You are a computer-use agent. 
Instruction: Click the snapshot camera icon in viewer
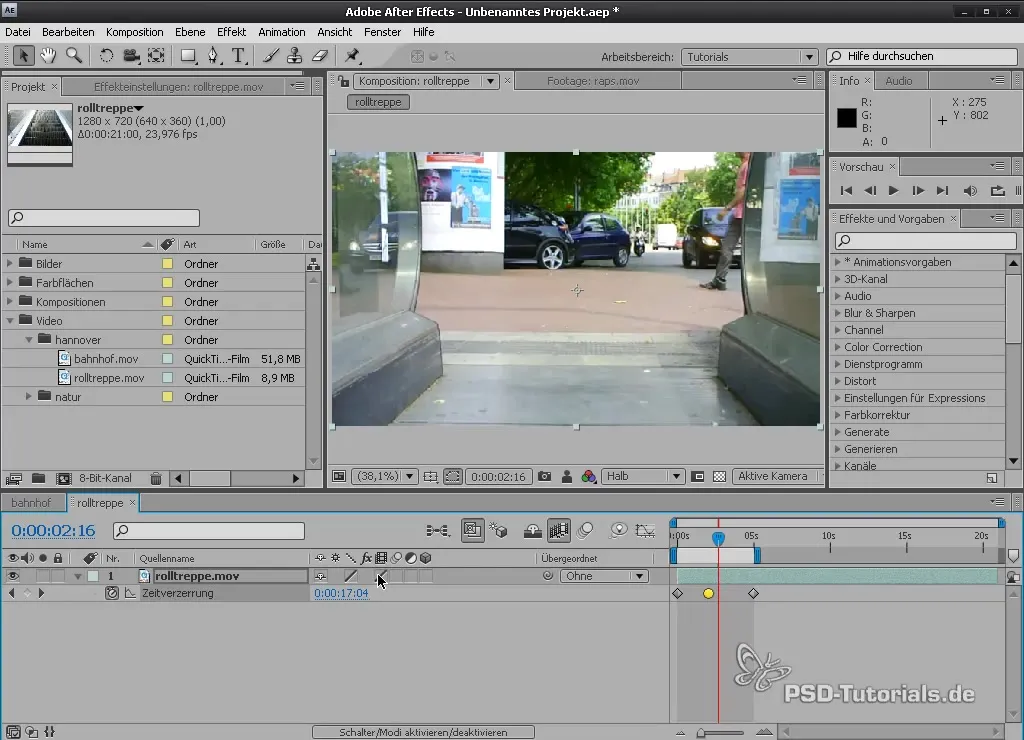(545, 476)
